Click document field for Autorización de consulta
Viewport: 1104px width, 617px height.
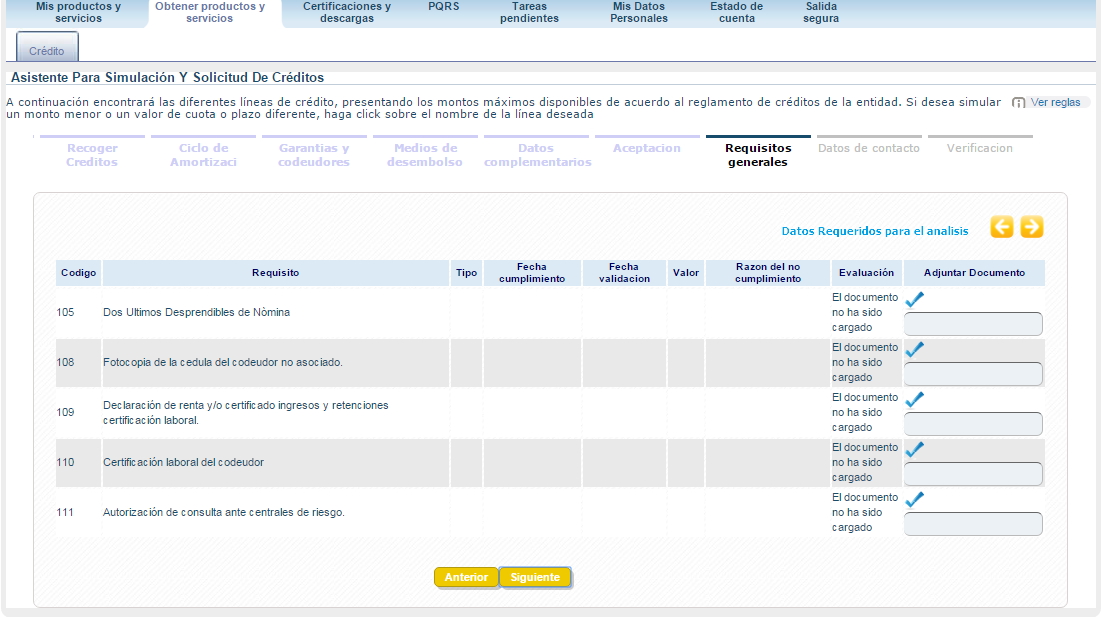973,524
